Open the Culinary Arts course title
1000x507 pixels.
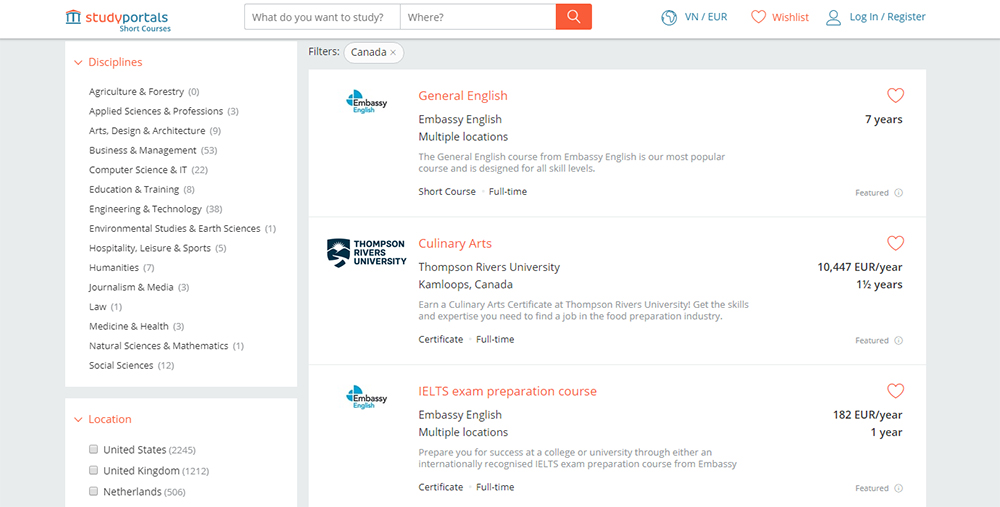[455, 244]
